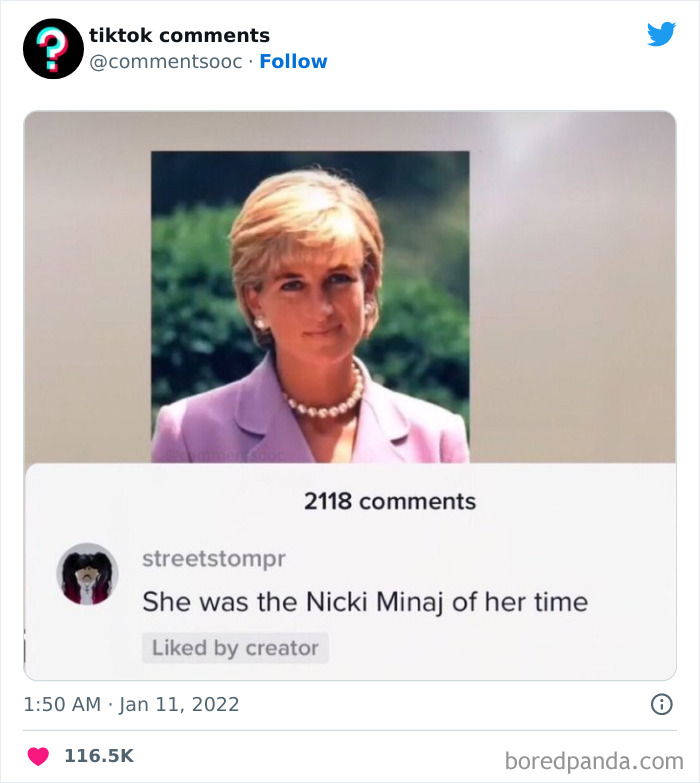Follow the @commentsooc account
700x783 pixels.
pos(293,61)
